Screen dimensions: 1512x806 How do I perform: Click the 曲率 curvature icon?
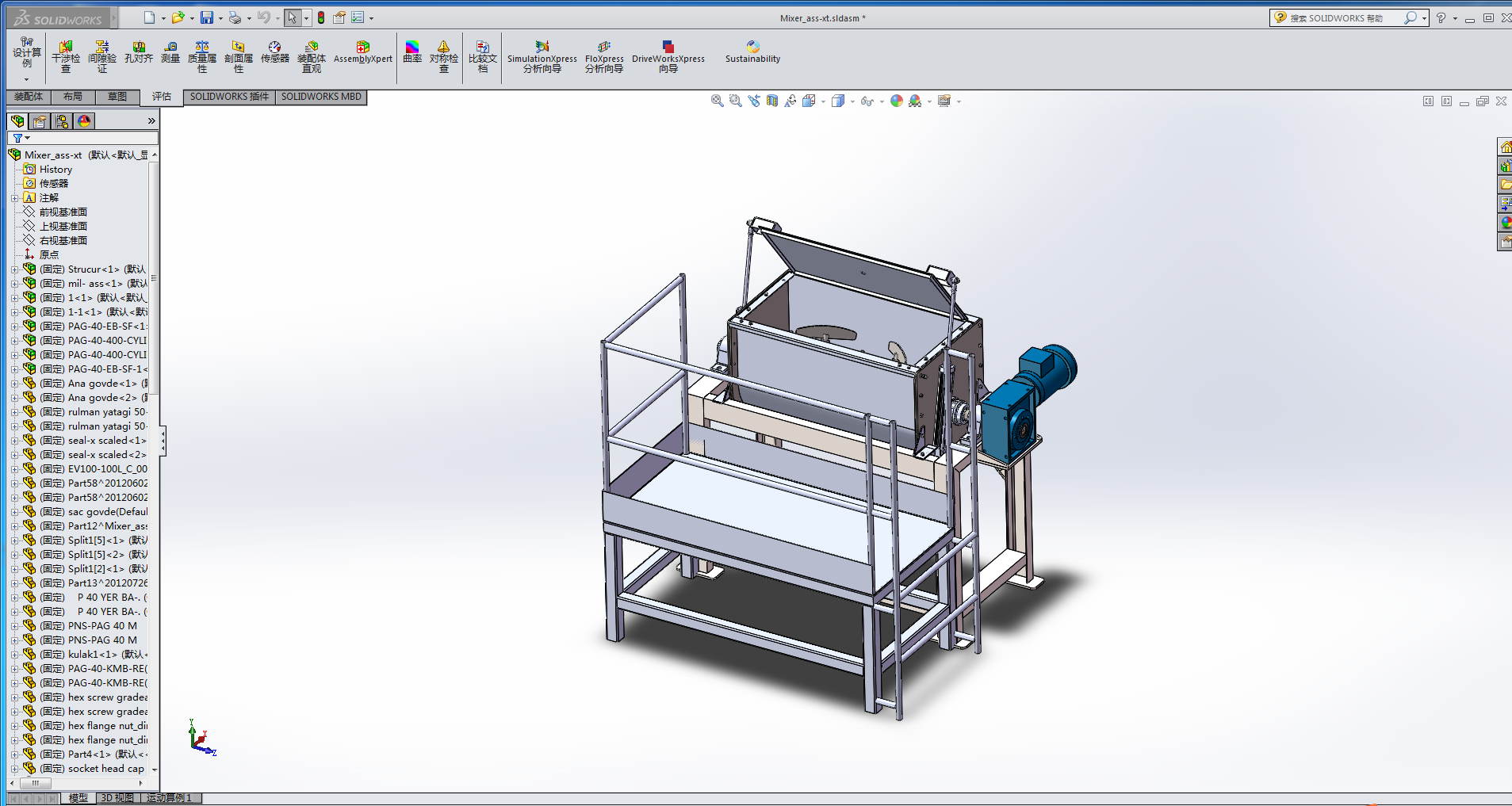pyautogui.click(x=412, y=52)
